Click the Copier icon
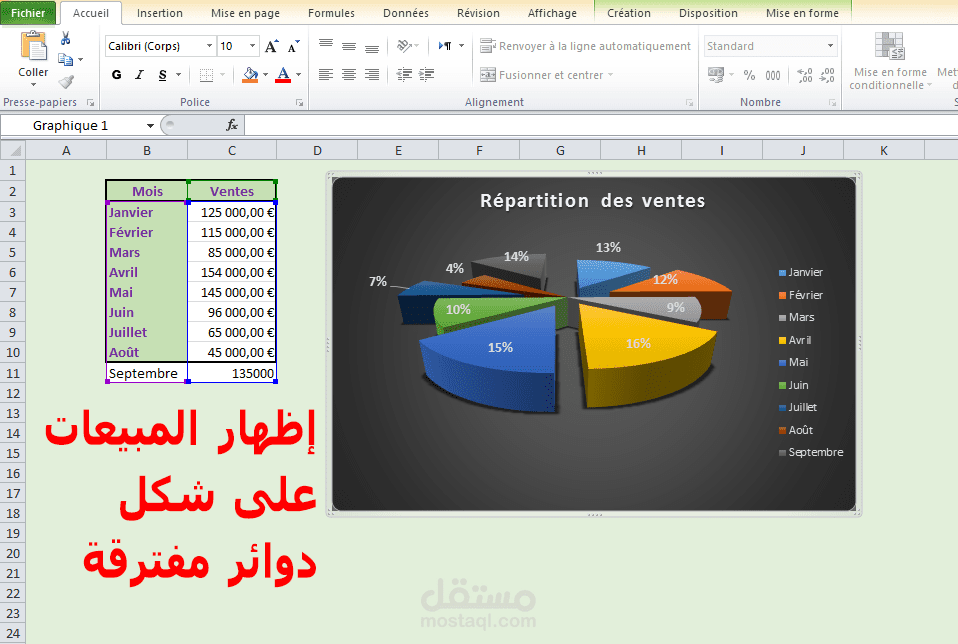 tap(65, 59)
